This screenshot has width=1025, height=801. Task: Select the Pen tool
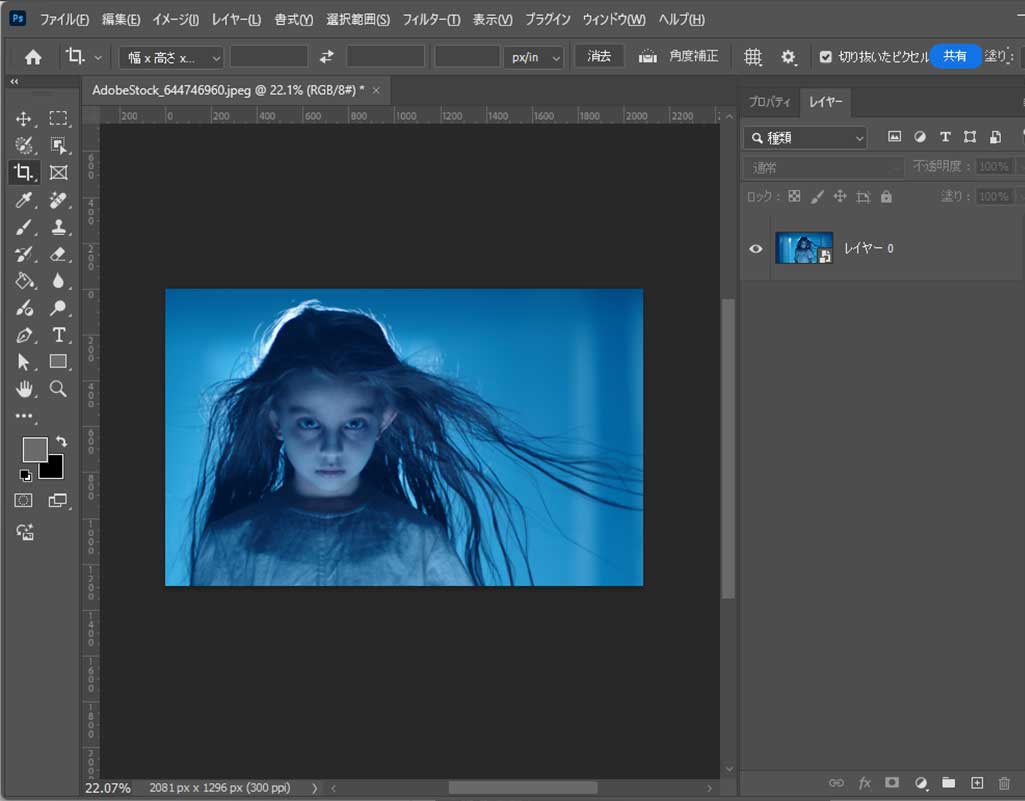pyautogui.click(x=23, y=335)
